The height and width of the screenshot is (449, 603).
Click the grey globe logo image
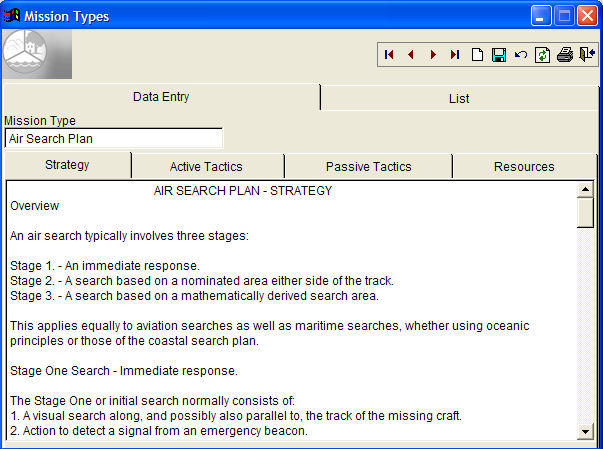(37, 54)
